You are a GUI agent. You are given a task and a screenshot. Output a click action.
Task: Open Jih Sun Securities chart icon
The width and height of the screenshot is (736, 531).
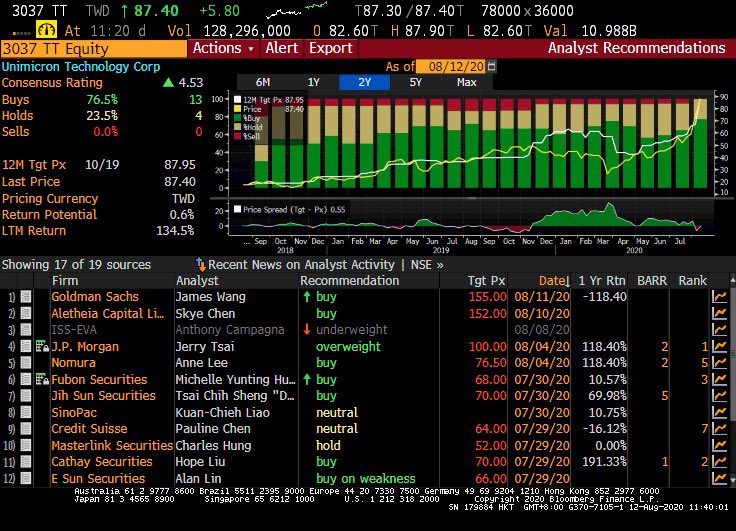click(719, 396)
